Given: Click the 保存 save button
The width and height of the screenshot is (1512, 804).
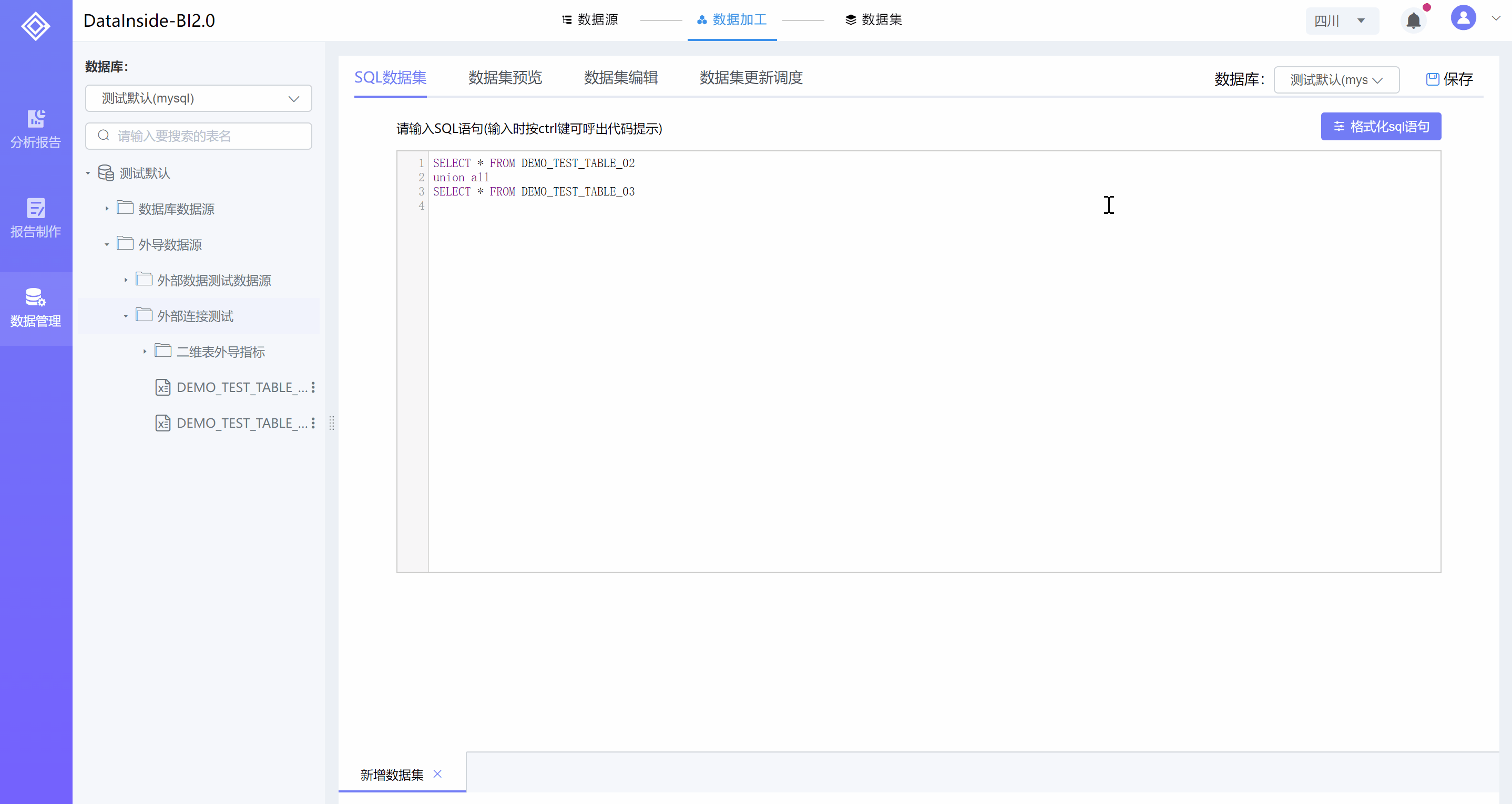Looking at the screenshot, I should click(x=1449, y=79).
